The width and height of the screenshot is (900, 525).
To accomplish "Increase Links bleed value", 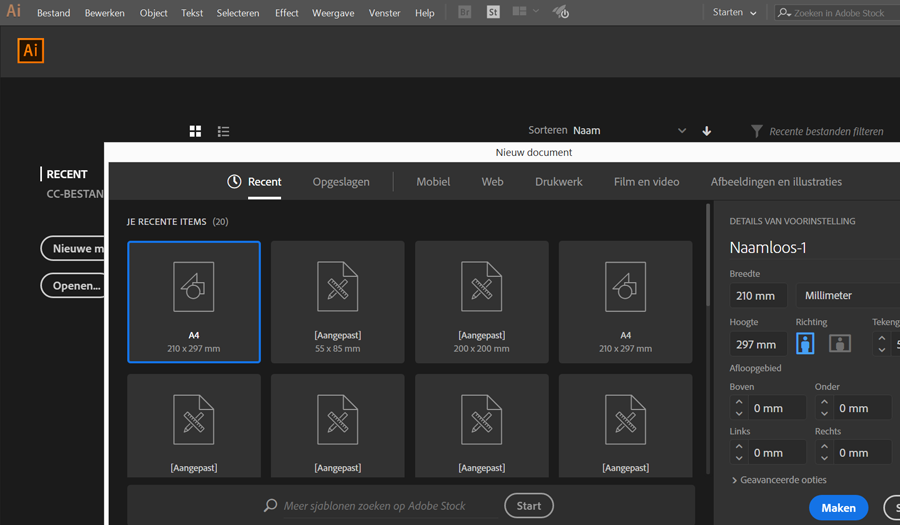I will tap(739, 446).
